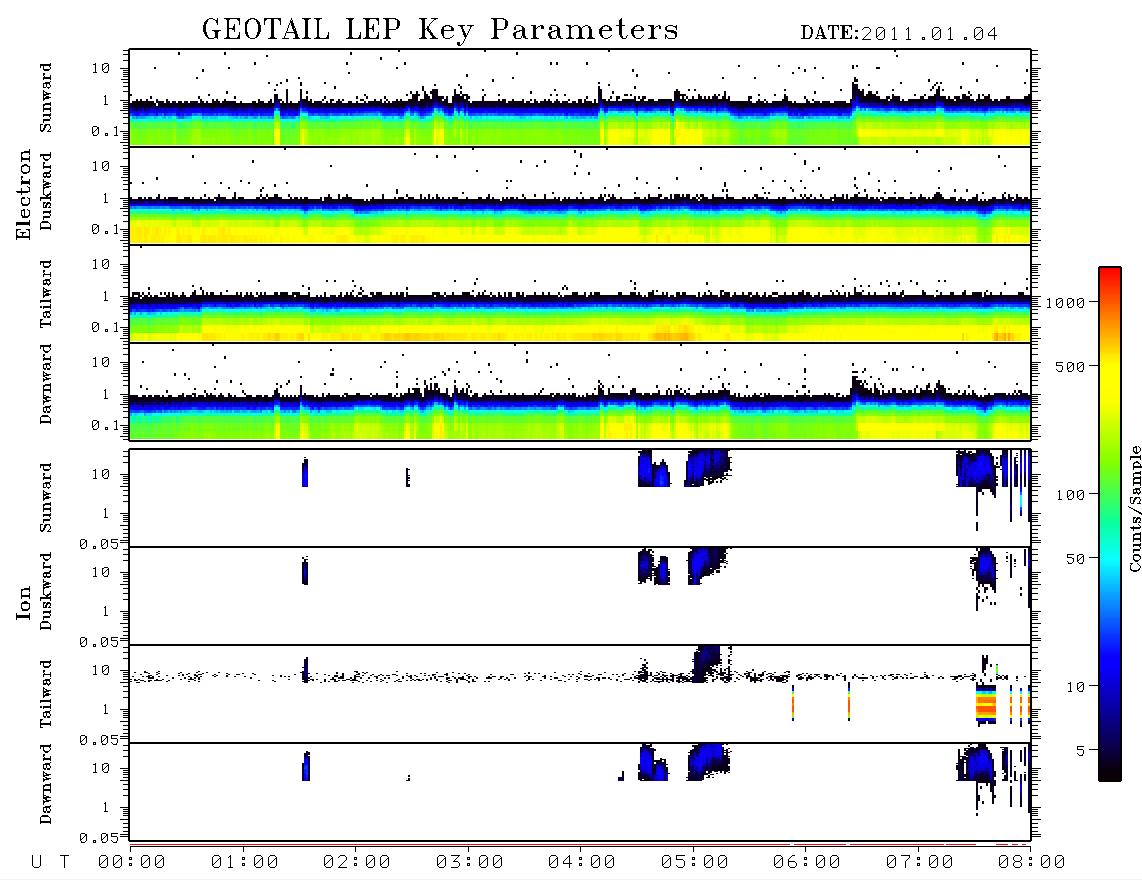Viewport: 1142px width, 880px height.
Task: Click the "08:00" time tick label
Action: (1032, 863)
